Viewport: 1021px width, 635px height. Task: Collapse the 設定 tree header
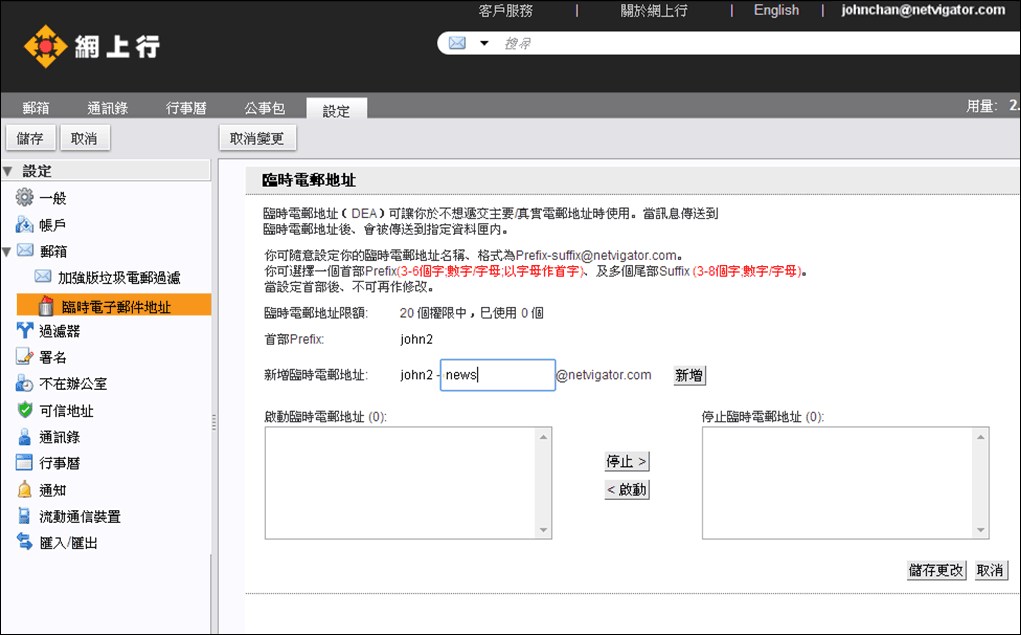point(8,172)
